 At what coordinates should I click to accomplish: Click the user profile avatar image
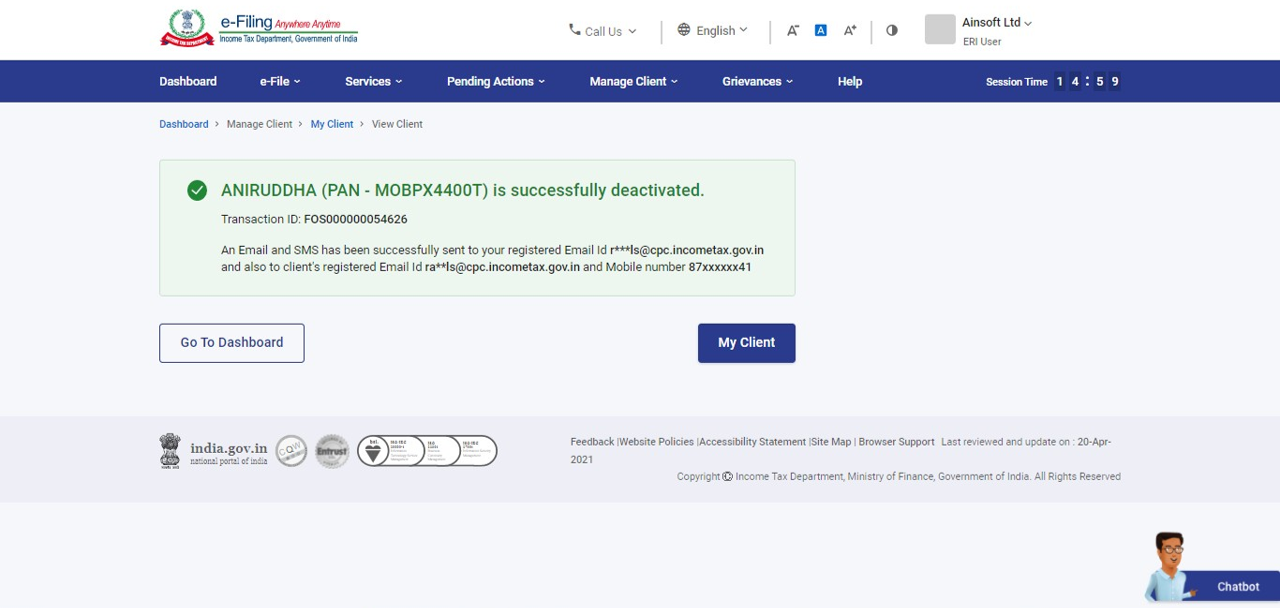point(940,30)
